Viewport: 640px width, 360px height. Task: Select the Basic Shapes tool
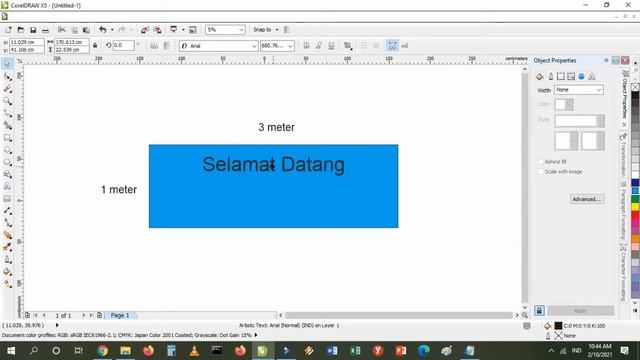[7, 174]
